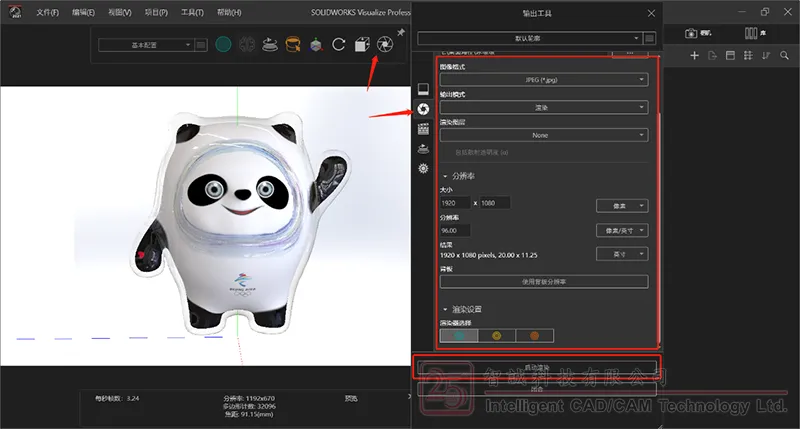Click the list button beside the 基本配置 dropdown
Screen dimensions: 800x429
pyautogui.click(x=201, y=45)
